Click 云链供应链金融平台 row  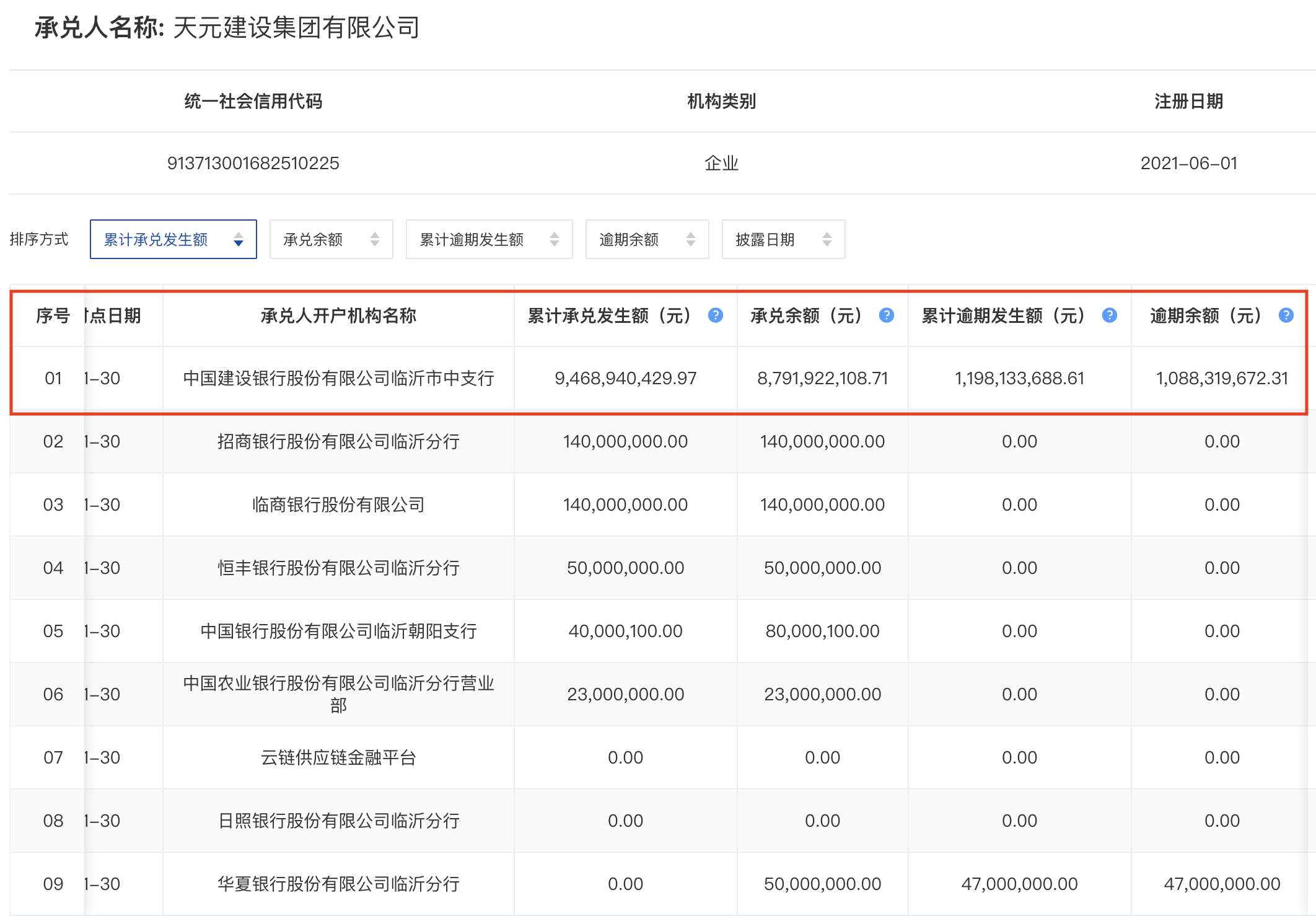338,757
